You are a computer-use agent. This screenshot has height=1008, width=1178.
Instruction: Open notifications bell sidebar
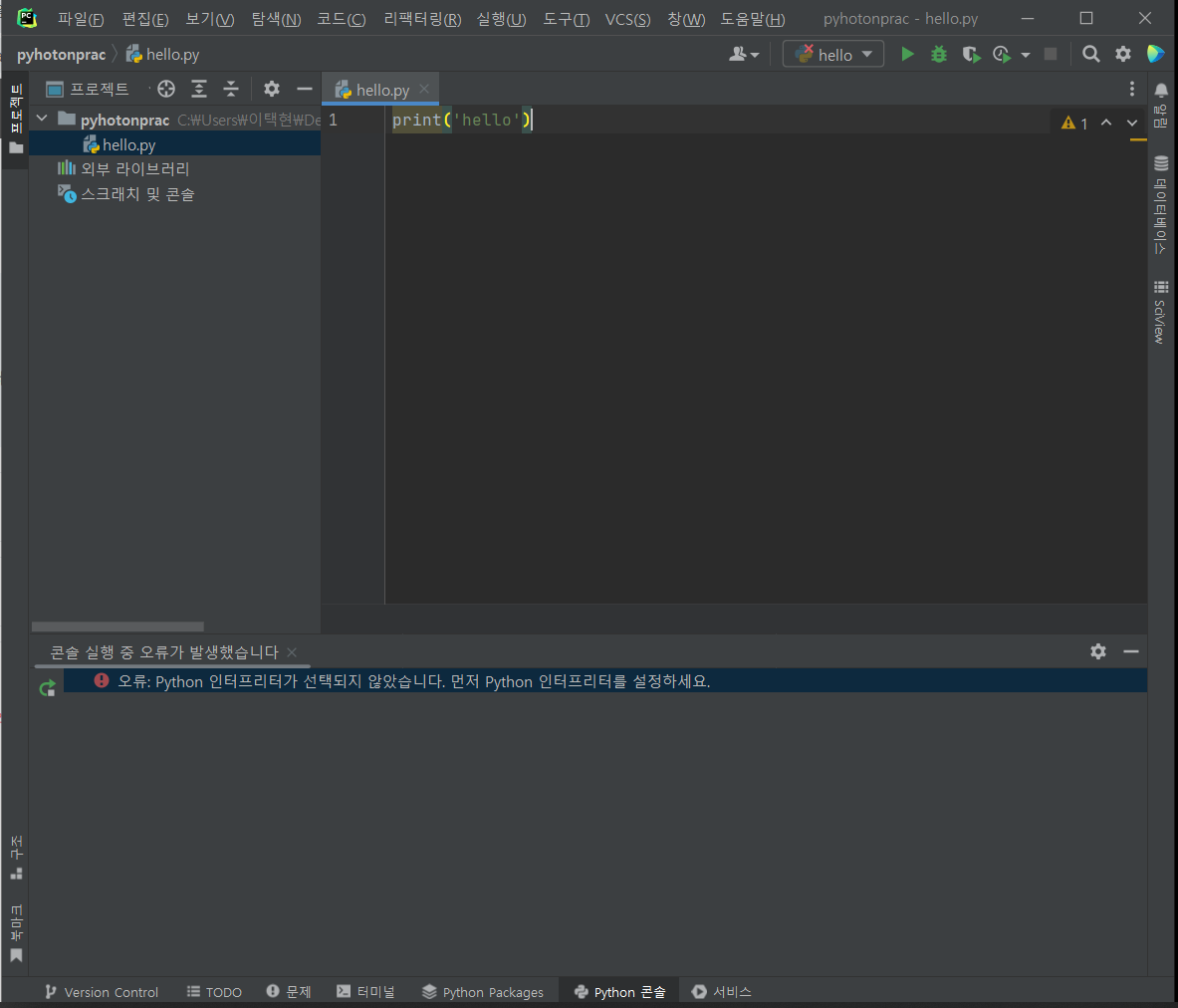point(1161,106)
